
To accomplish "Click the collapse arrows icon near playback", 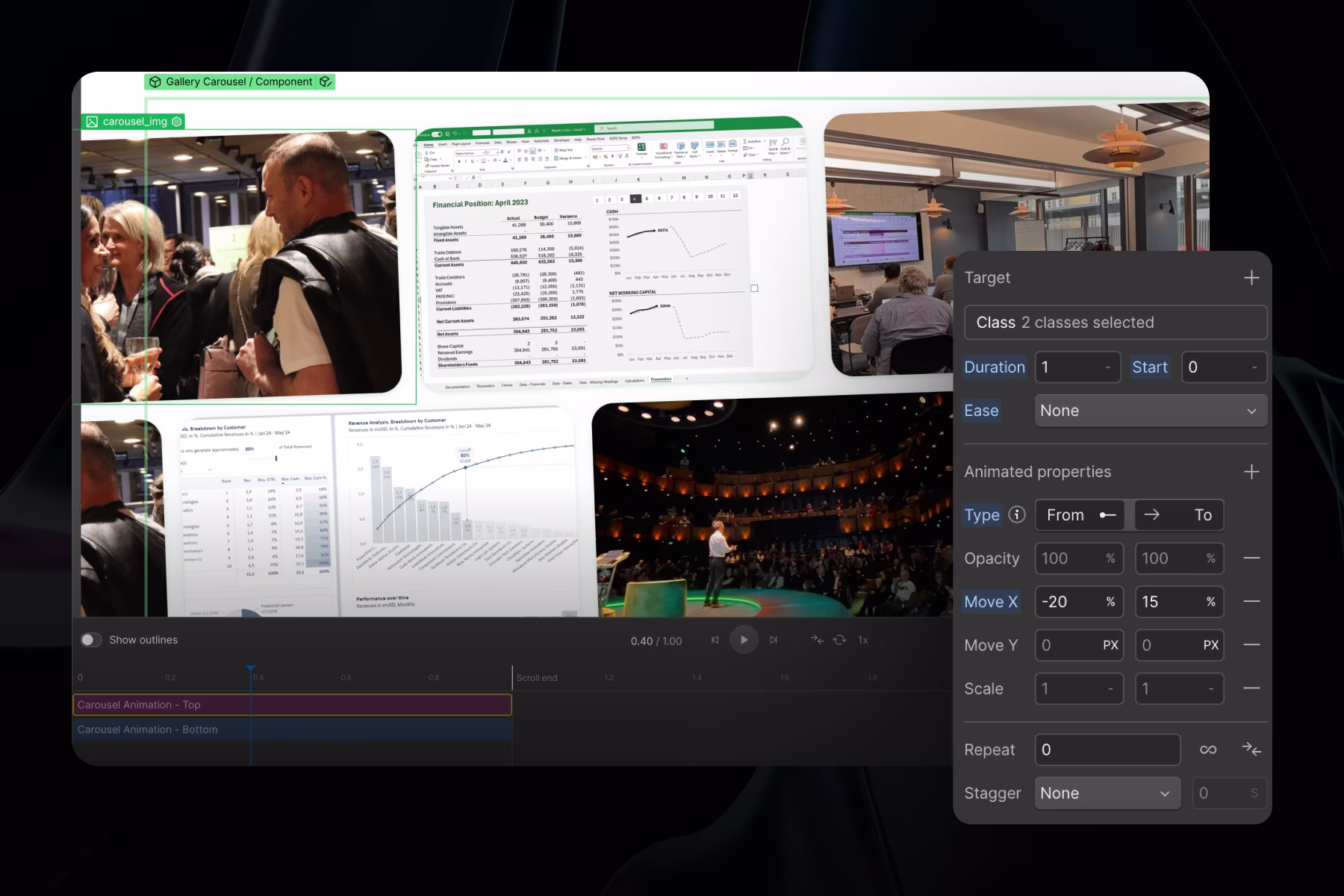I will [818, 640].
